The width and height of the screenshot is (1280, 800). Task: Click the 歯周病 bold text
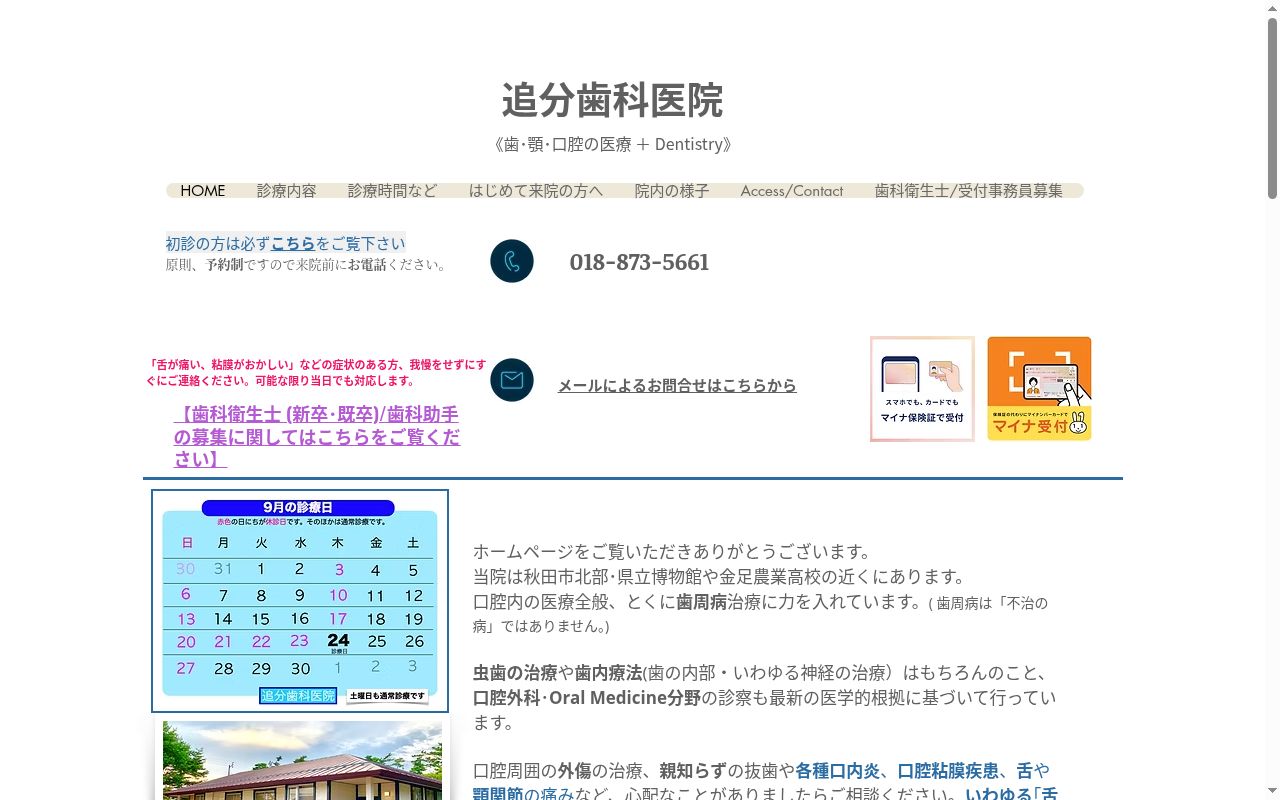coord(701,601)
